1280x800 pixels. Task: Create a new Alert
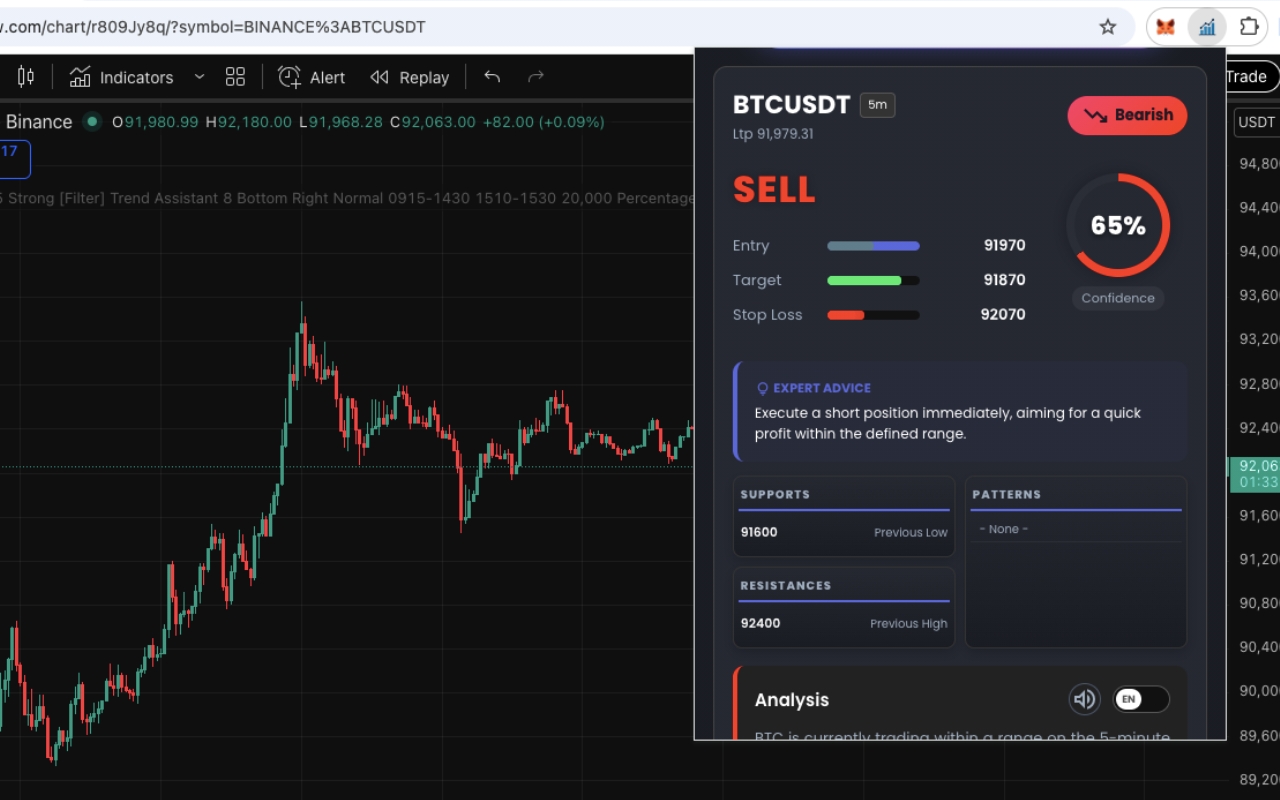pyautogui.click(x=311, y=77)
